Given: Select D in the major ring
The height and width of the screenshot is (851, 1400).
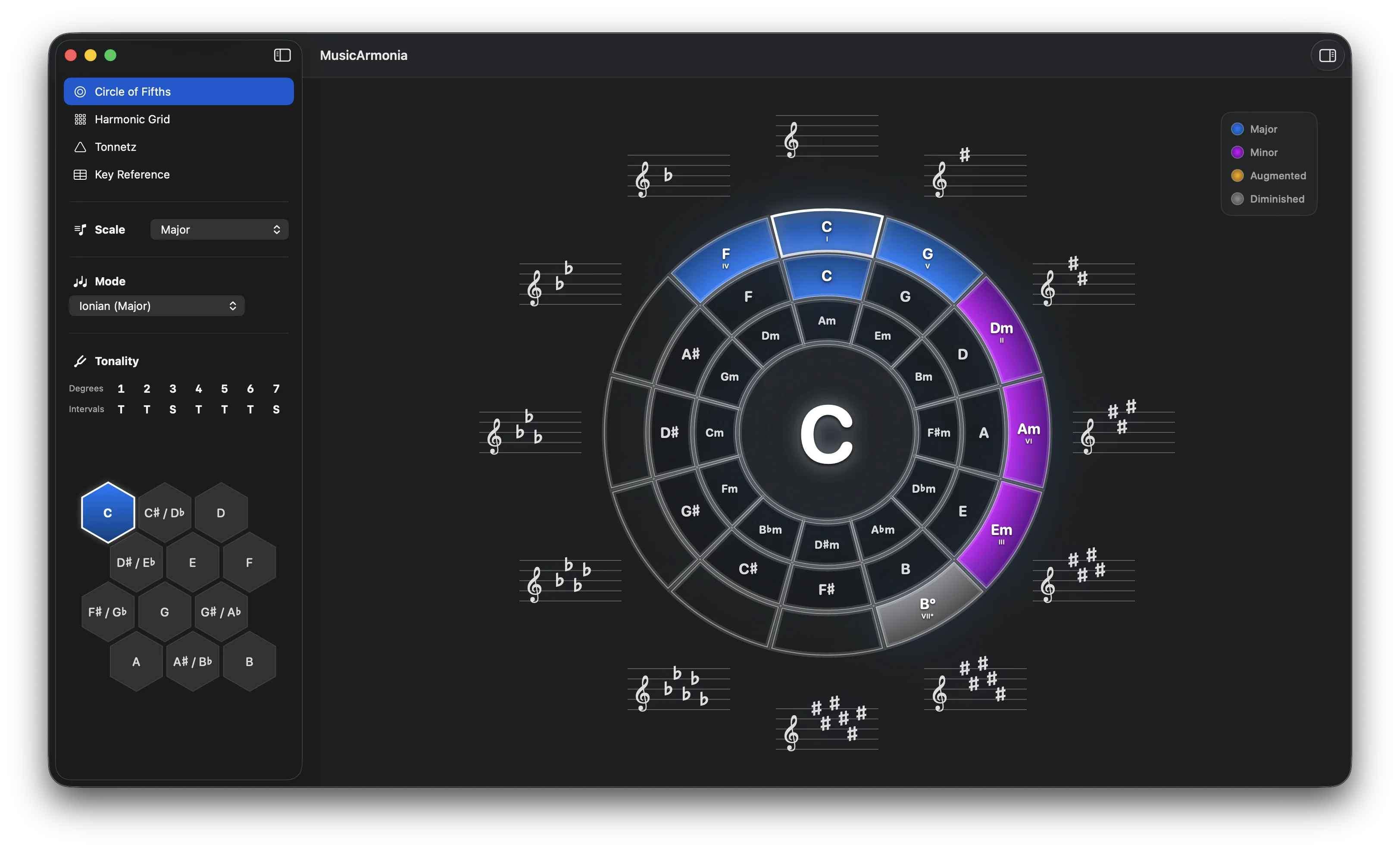Looking at the screenshot, I should click(962, 354).
